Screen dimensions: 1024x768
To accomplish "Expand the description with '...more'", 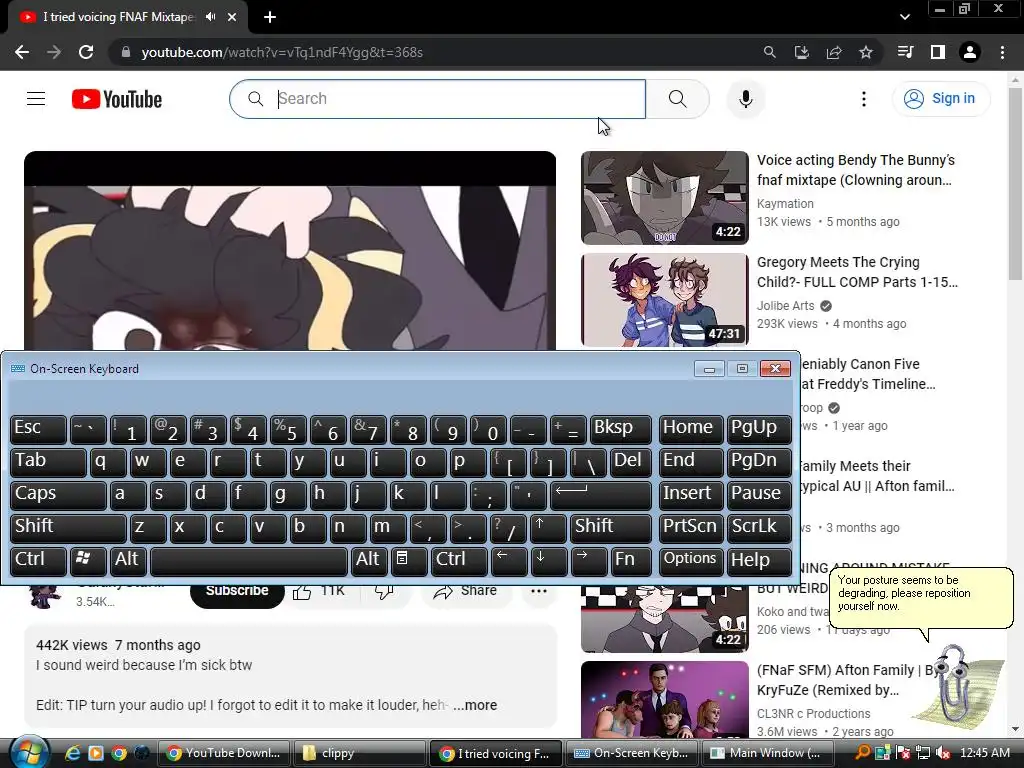I will (475, 705).
